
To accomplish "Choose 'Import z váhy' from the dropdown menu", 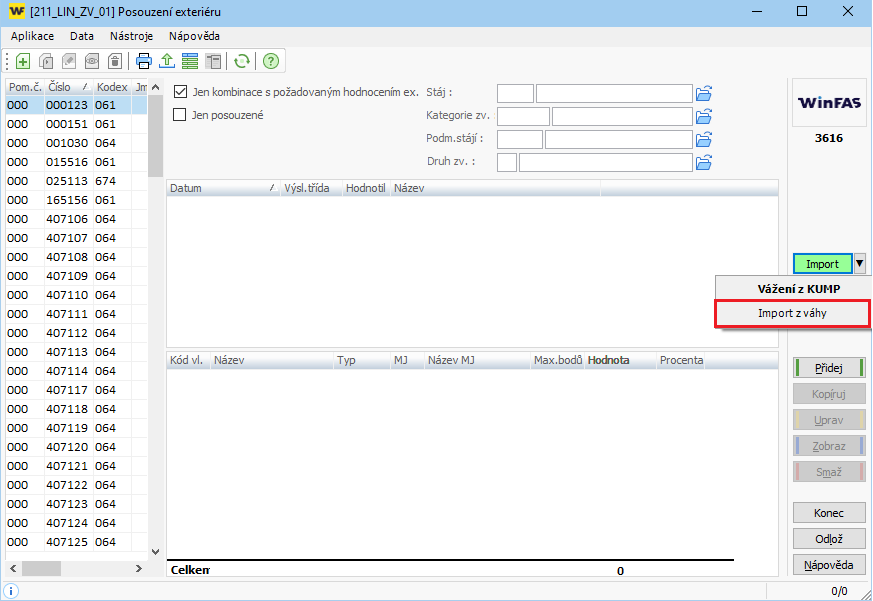I will 792,314.
